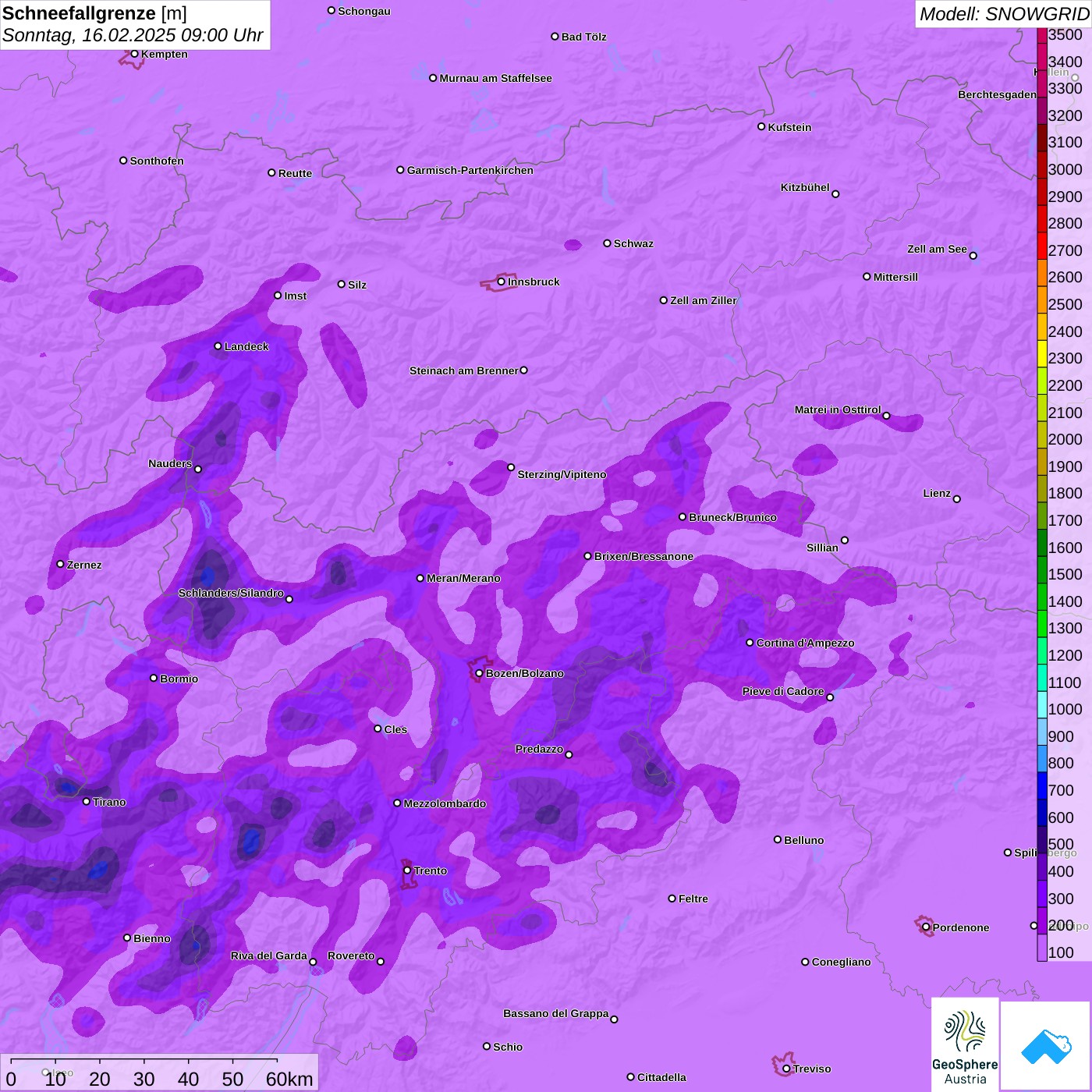Select the Treviso city marker

pos(786,1069)
